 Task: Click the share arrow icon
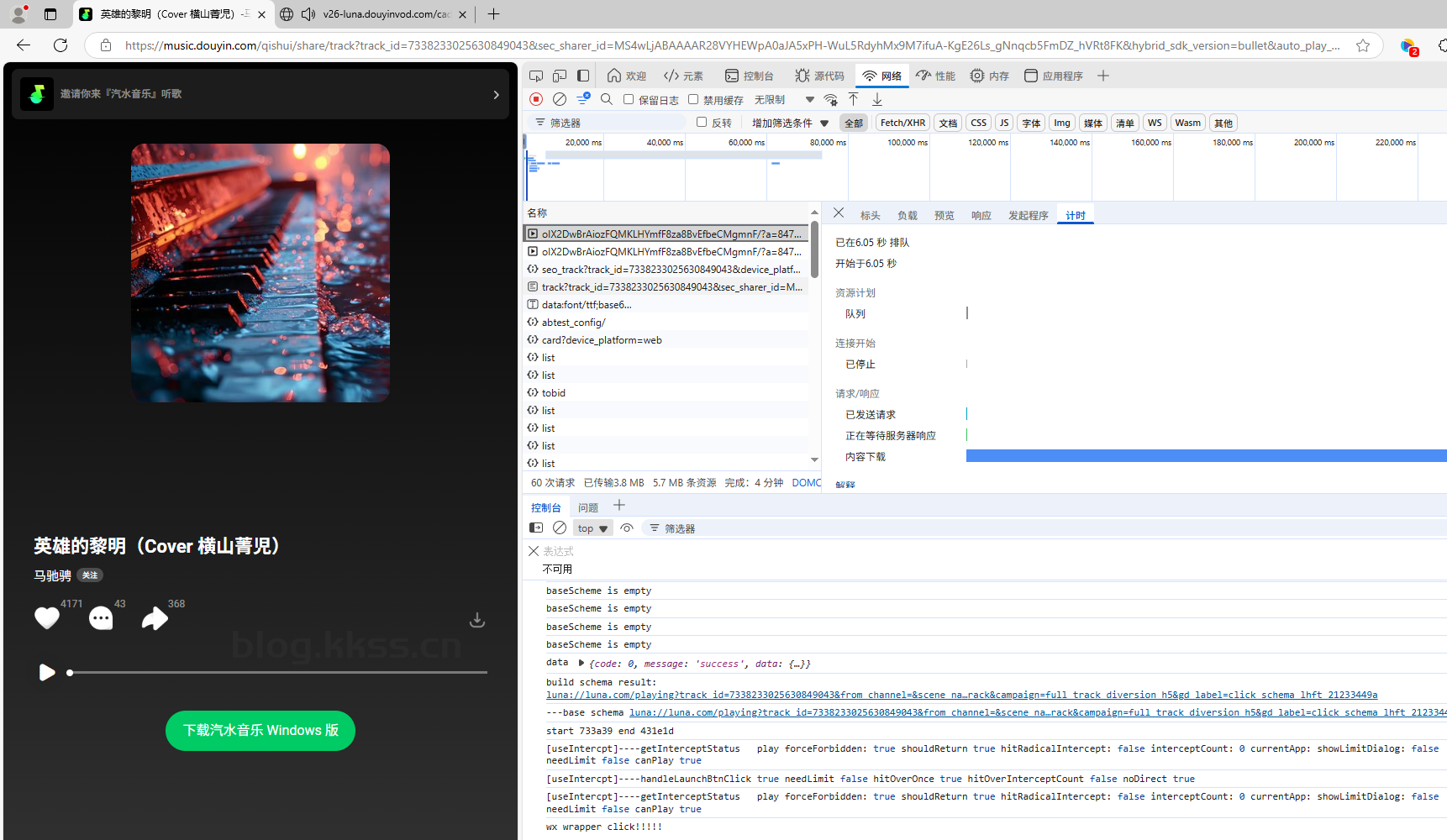click(x=155, y=618)
